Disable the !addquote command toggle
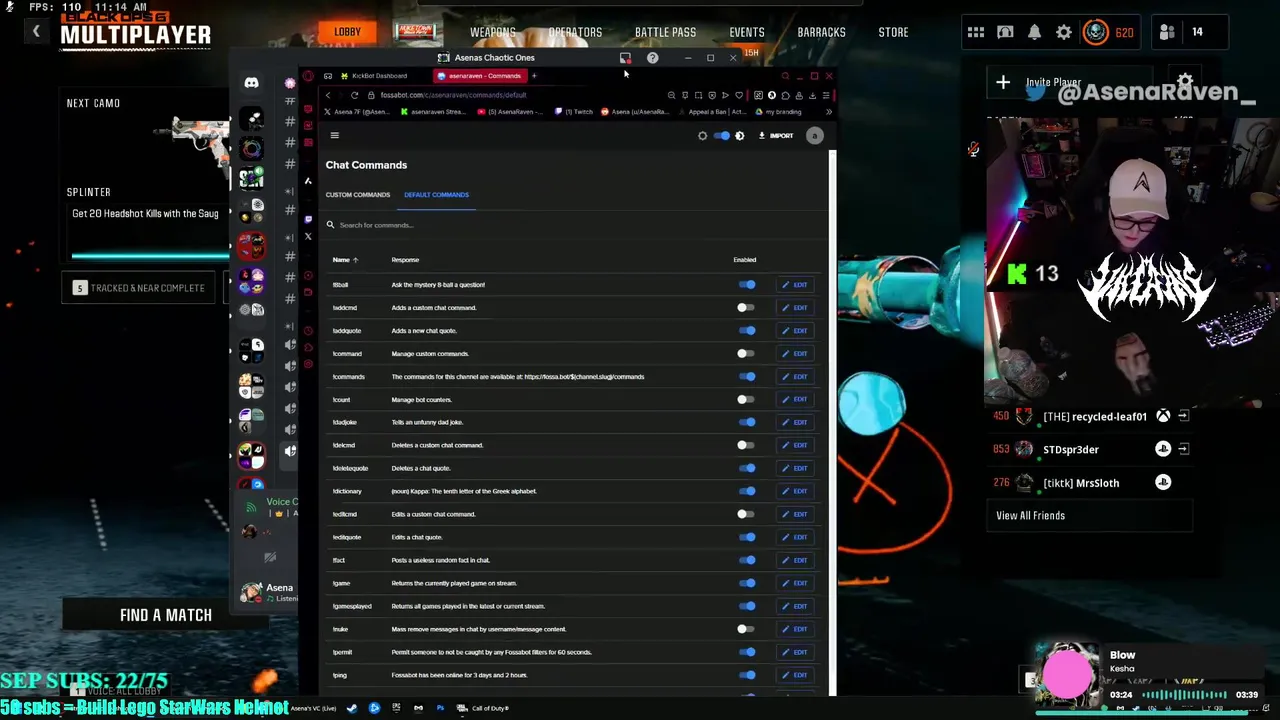The image size is (1280, 720). tap(747, 331)
